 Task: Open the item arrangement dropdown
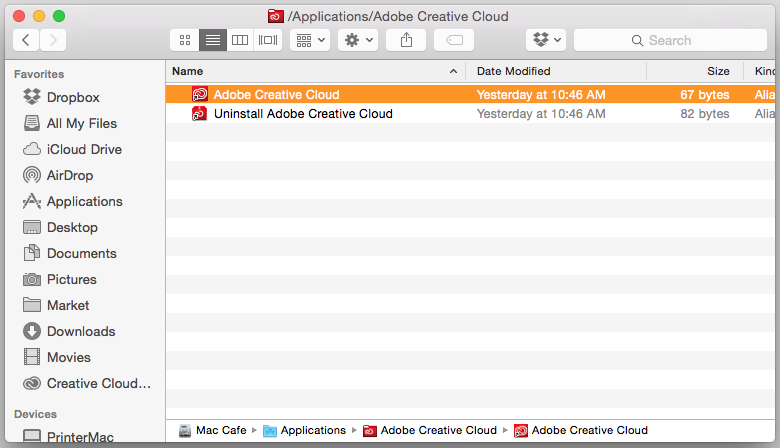pyautogui.click(x=310, y=40)
